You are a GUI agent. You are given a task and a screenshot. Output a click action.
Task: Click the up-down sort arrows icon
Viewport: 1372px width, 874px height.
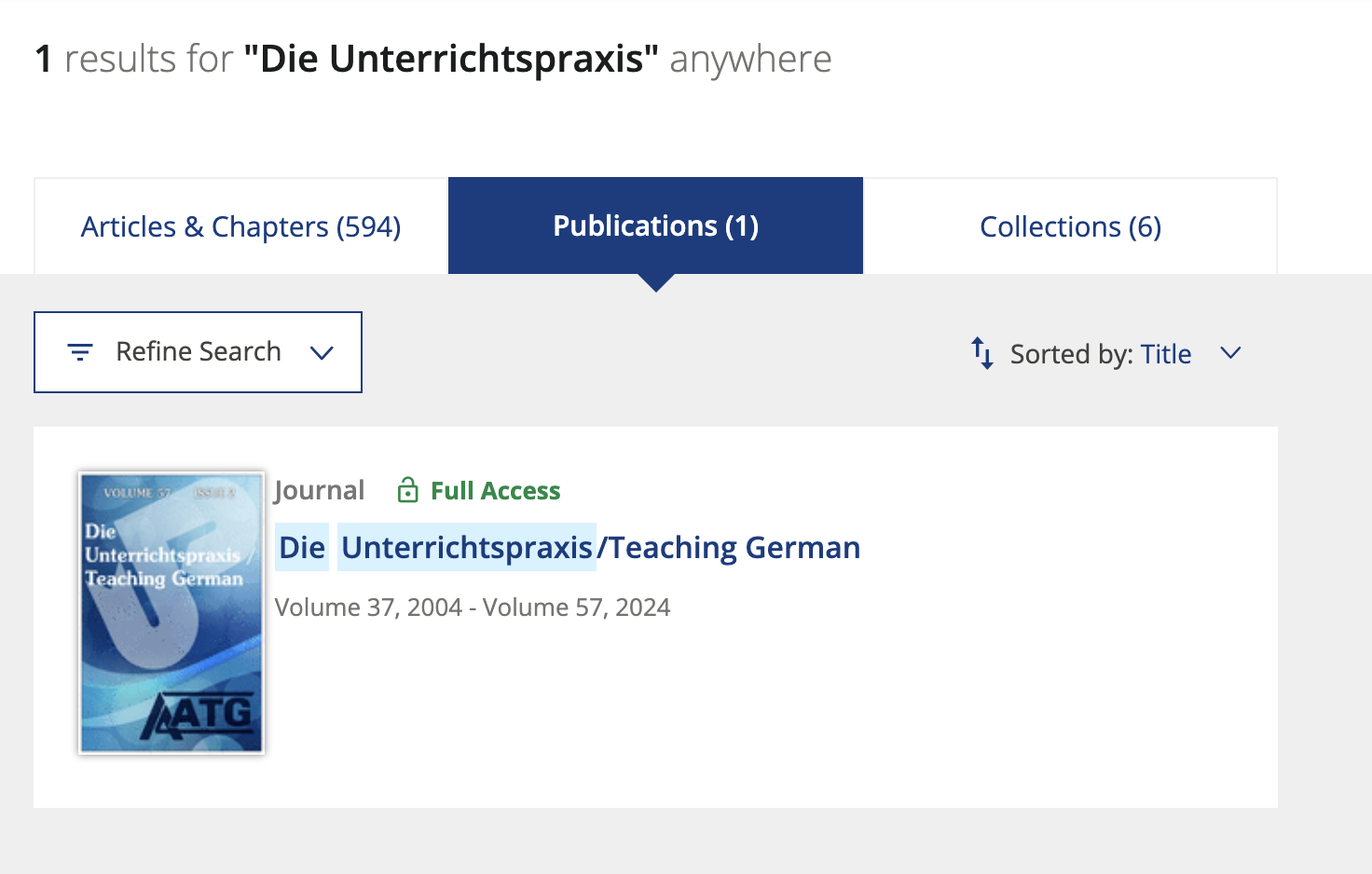pyautogui.click(x=982, y=353)
